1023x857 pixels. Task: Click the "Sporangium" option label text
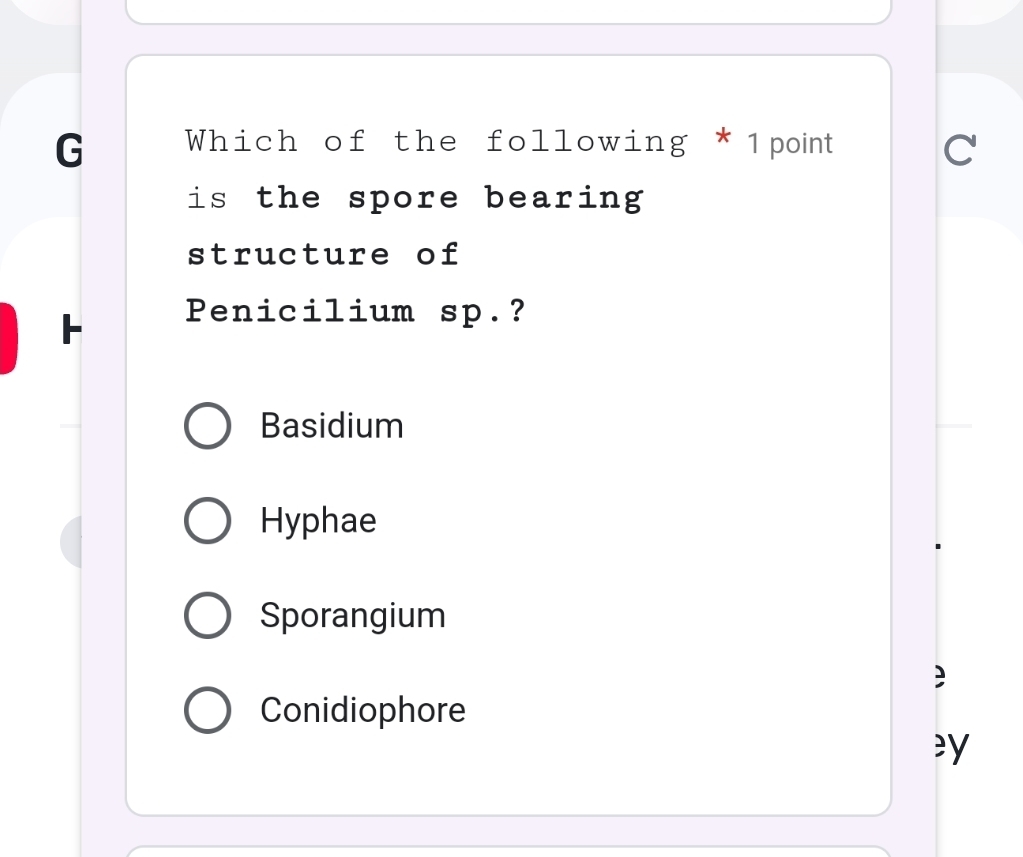click(x=353, y=616)
